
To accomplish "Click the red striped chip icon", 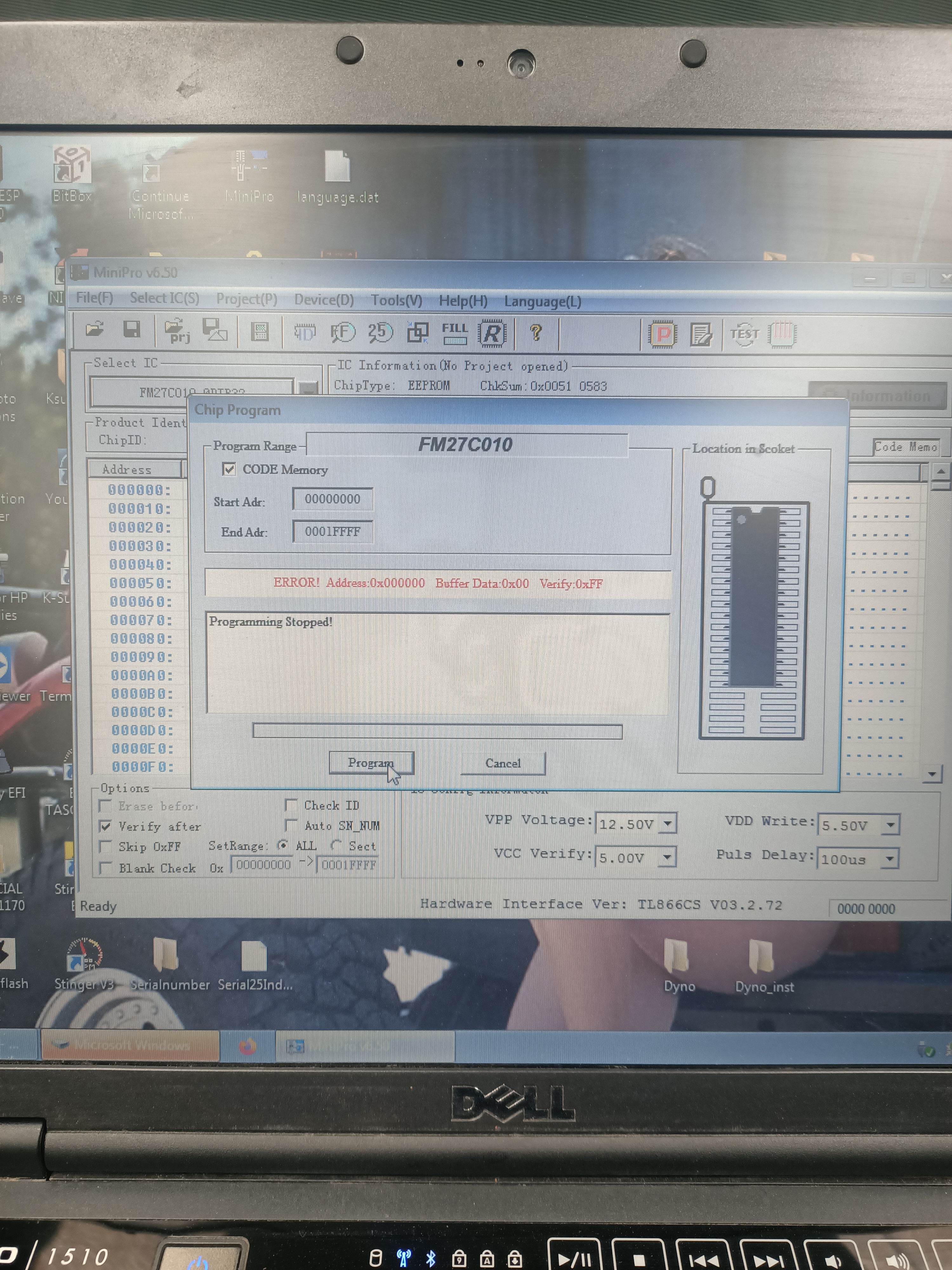I will [x=783, y=334].
